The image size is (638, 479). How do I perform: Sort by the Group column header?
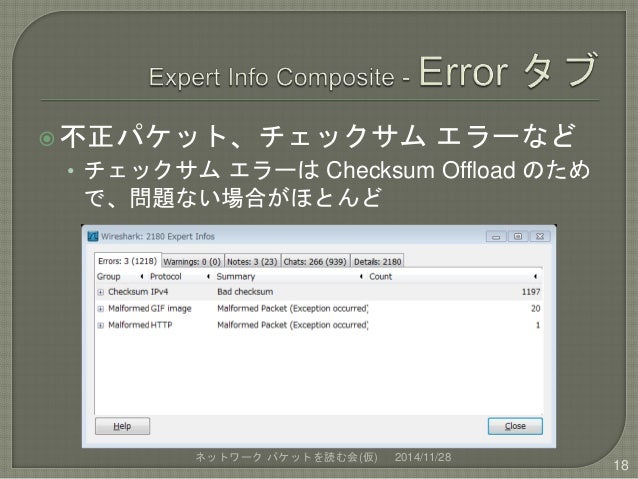coord(120,276)
